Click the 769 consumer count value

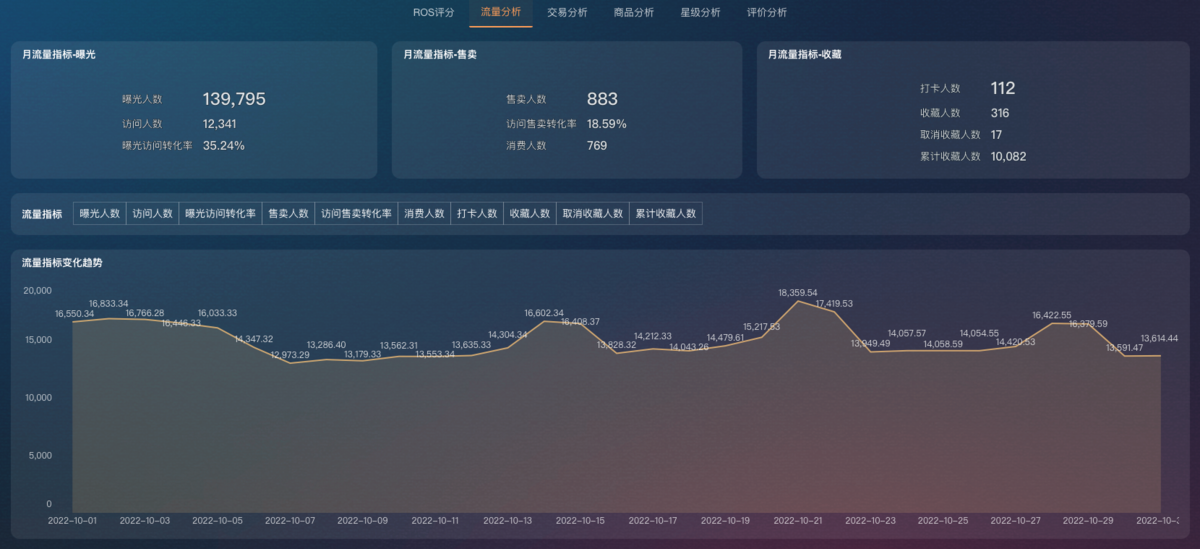coord(597,145)
